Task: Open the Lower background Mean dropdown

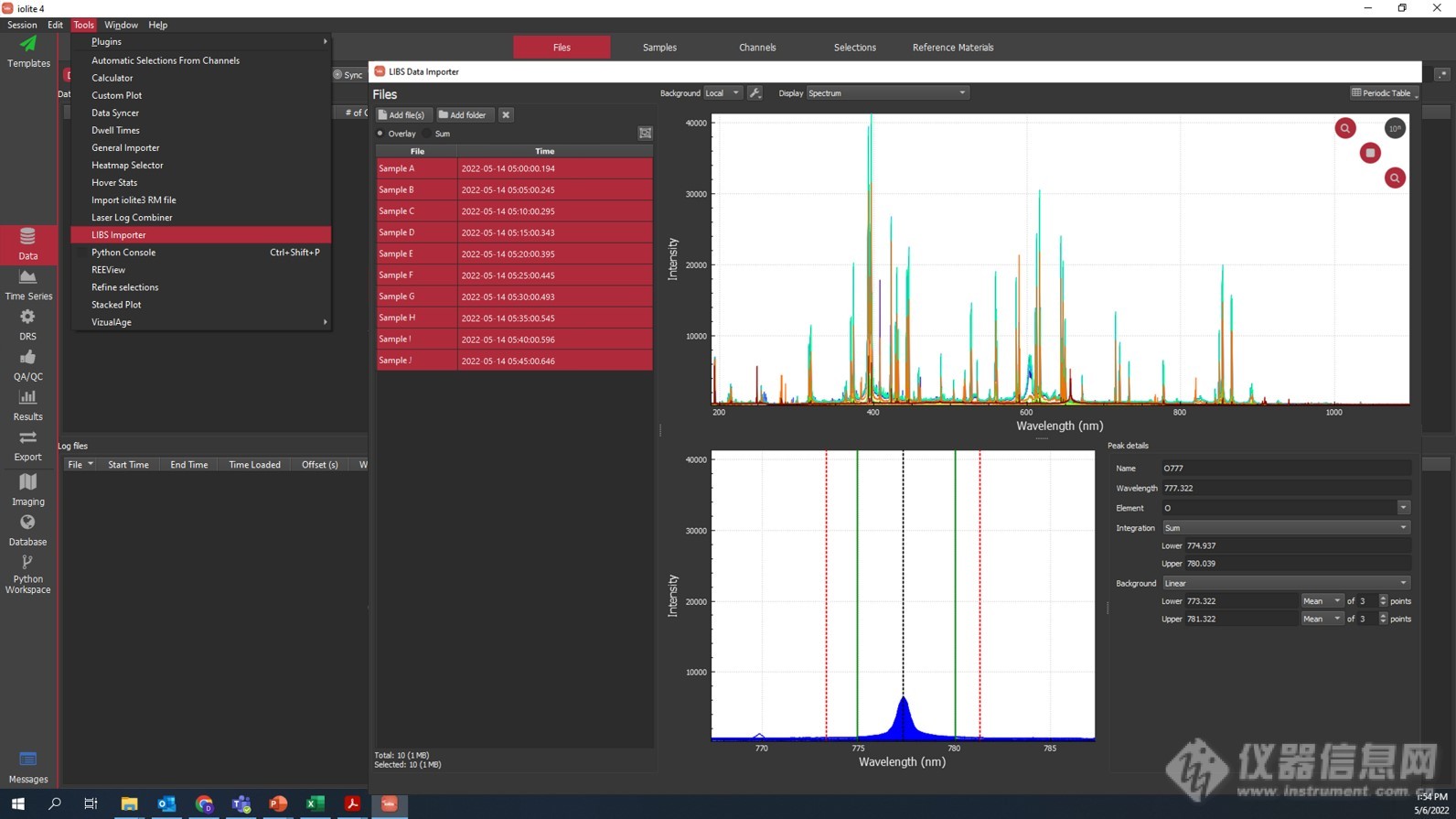Action: 1322,601
